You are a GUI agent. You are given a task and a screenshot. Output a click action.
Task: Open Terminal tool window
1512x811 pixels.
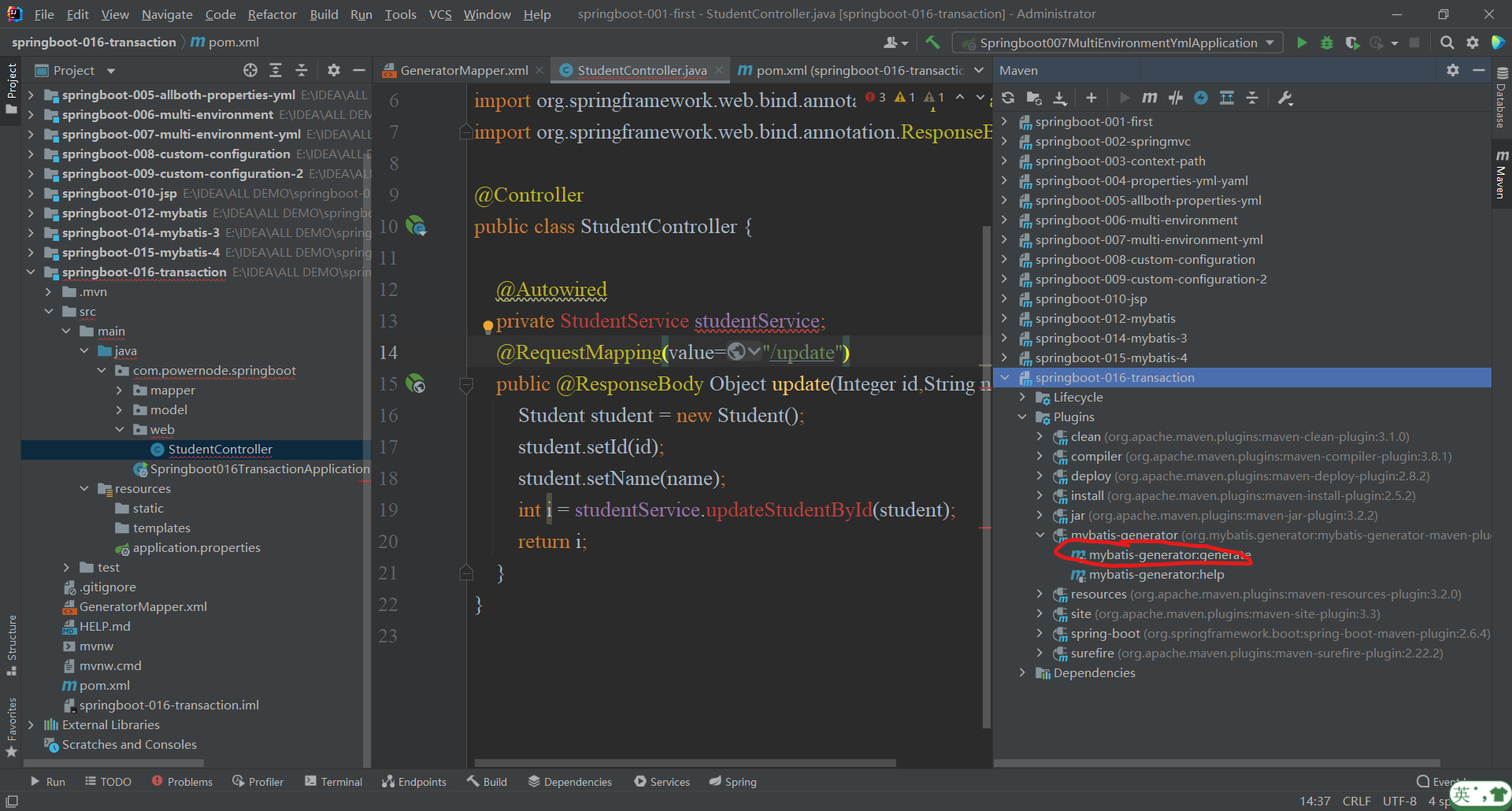tap(333, 781)
